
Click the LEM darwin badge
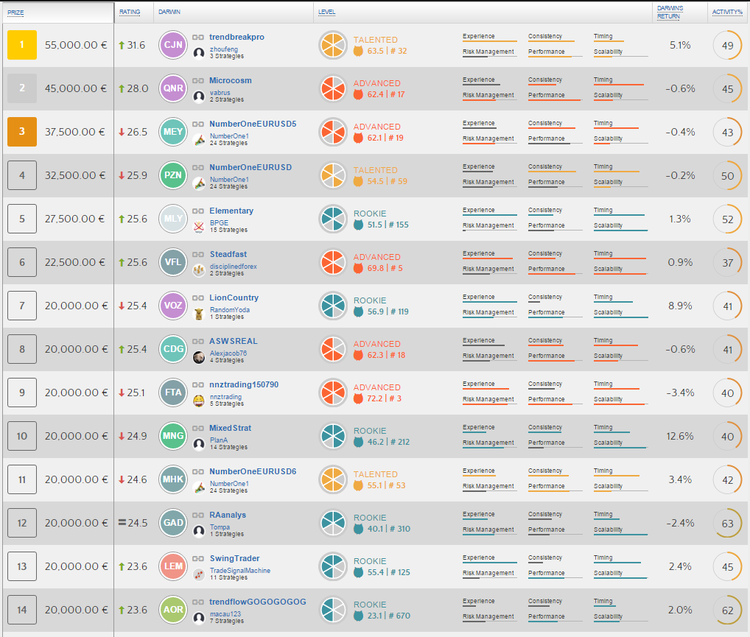[x=173, y=567]
